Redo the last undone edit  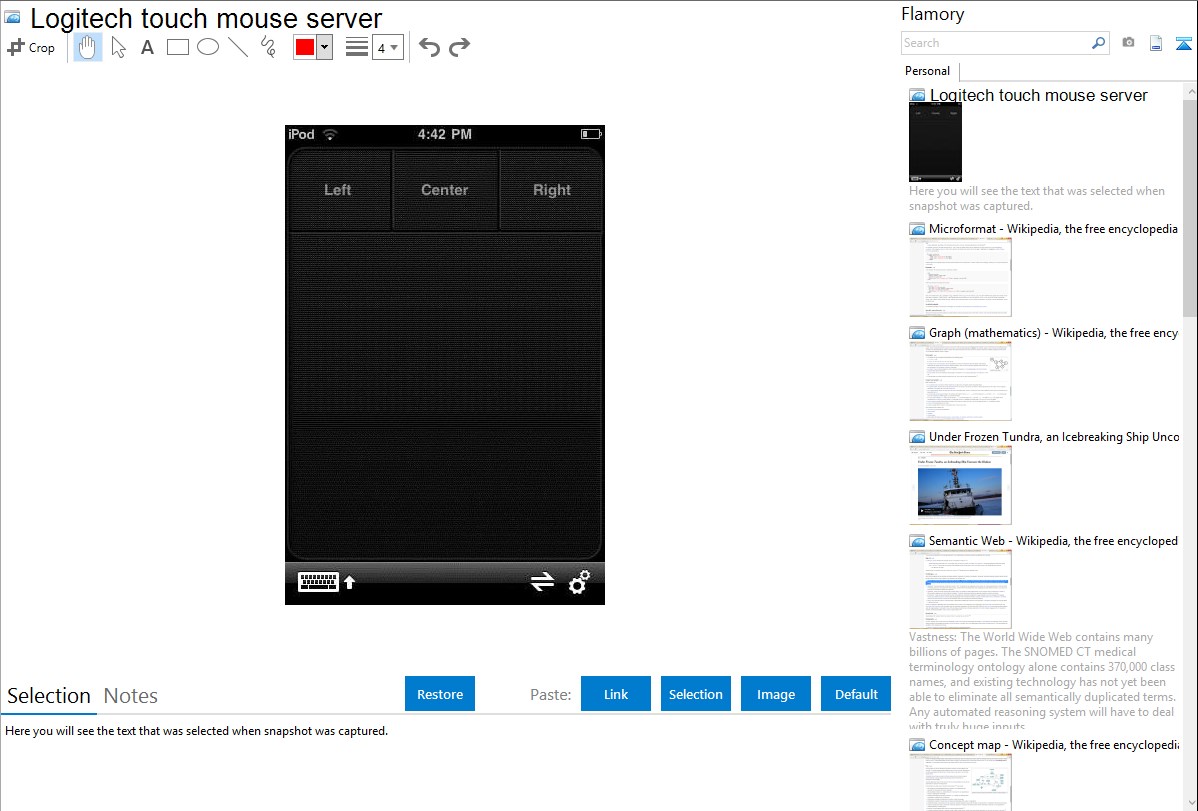click(460, 47)
